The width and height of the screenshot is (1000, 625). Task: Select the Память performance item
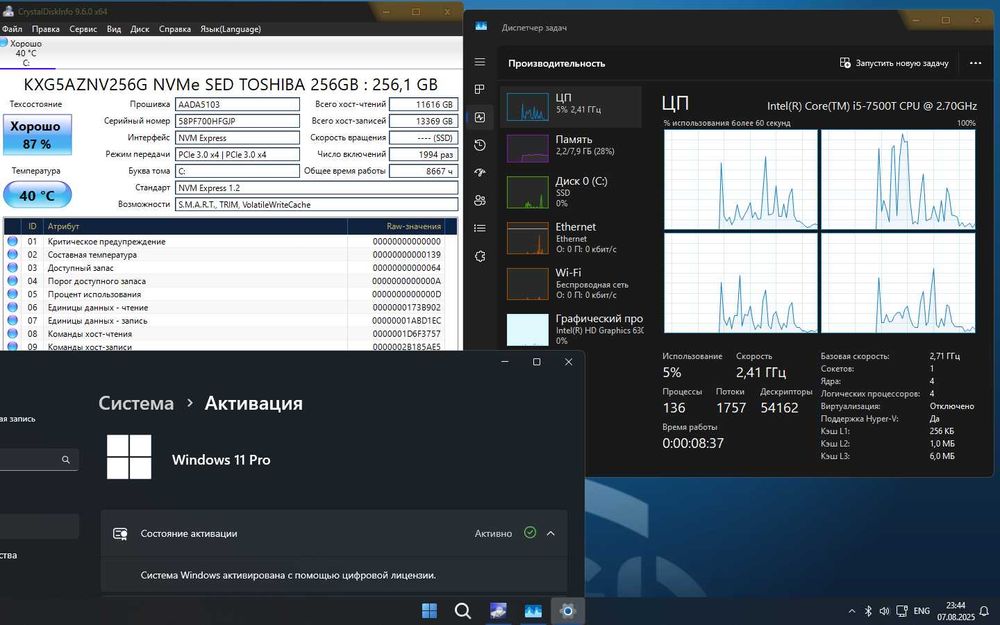point(571,147)
